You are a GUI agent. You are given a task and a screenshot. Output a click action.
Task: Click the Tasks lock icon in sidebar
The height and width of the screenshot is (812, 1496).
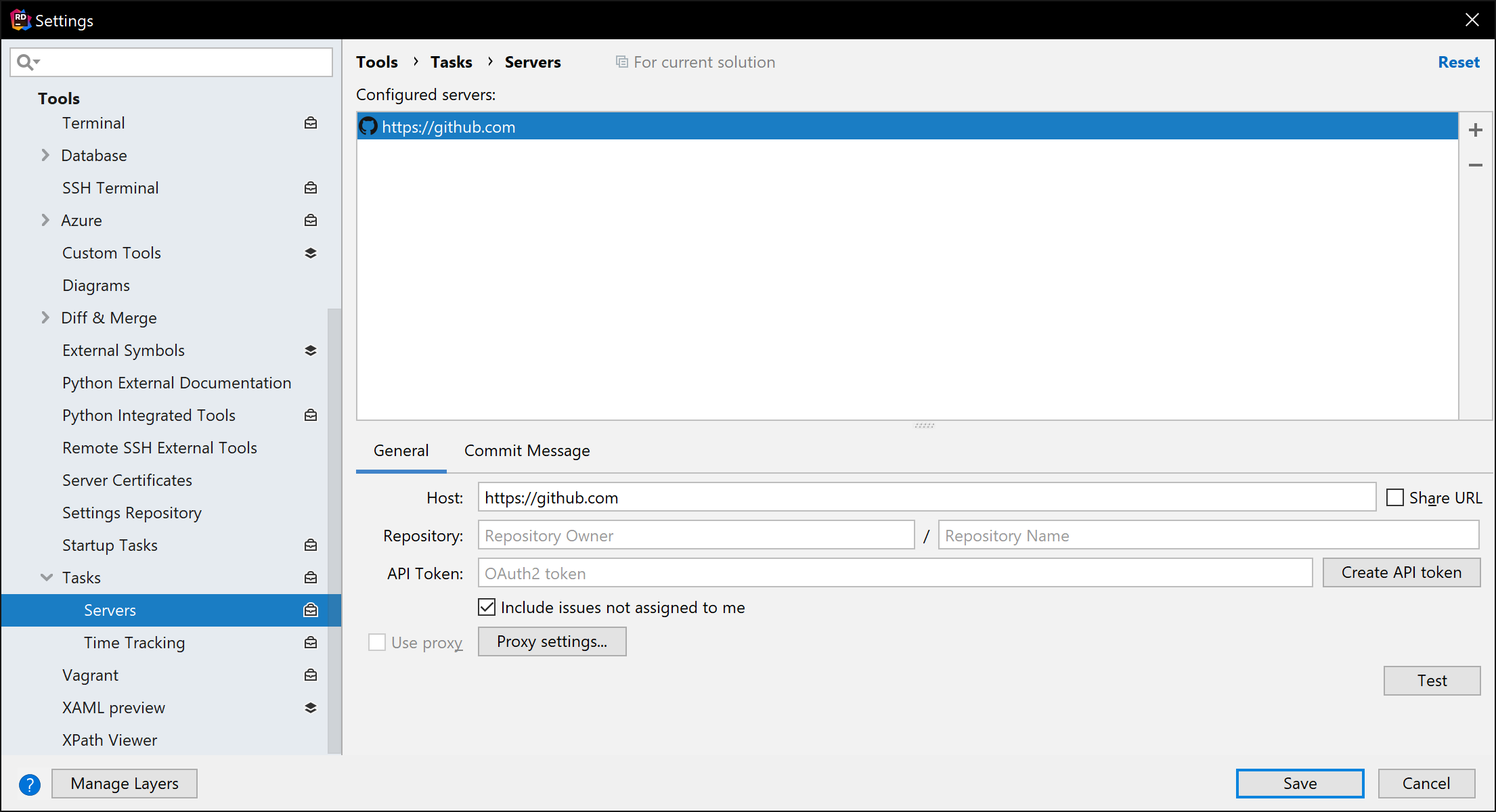pos(310,577)
